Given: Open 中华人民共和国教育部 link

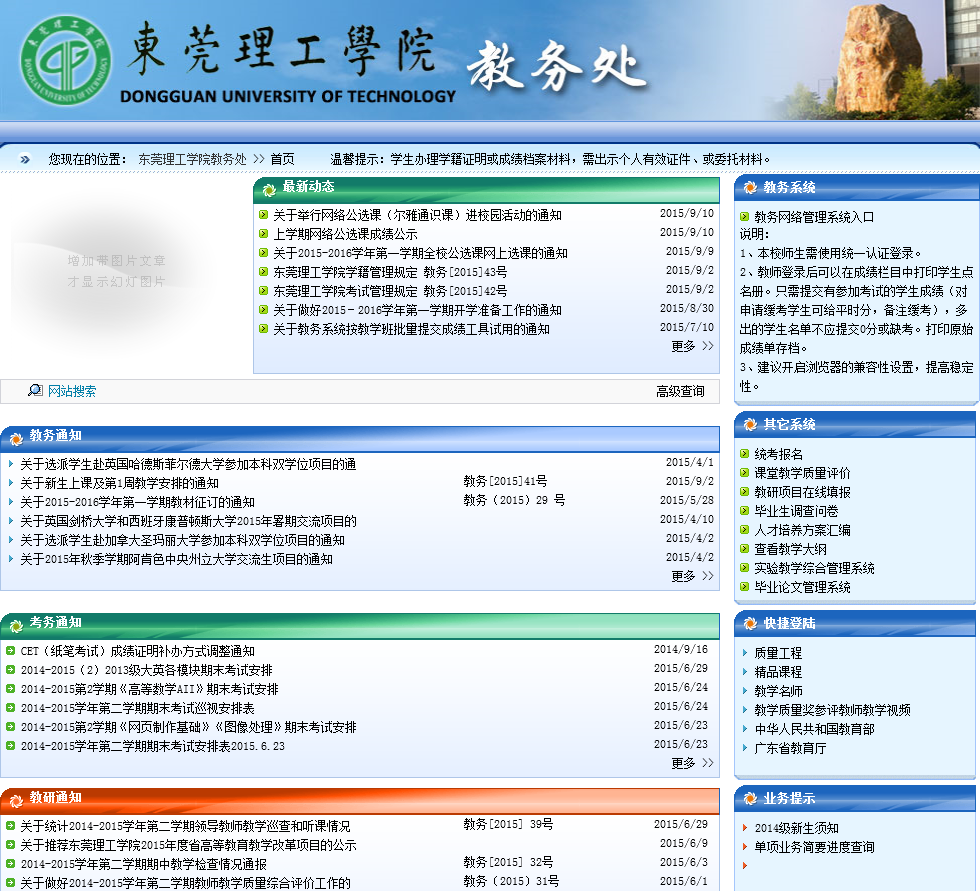Looking at the screenshot, I should coord(814,729).
